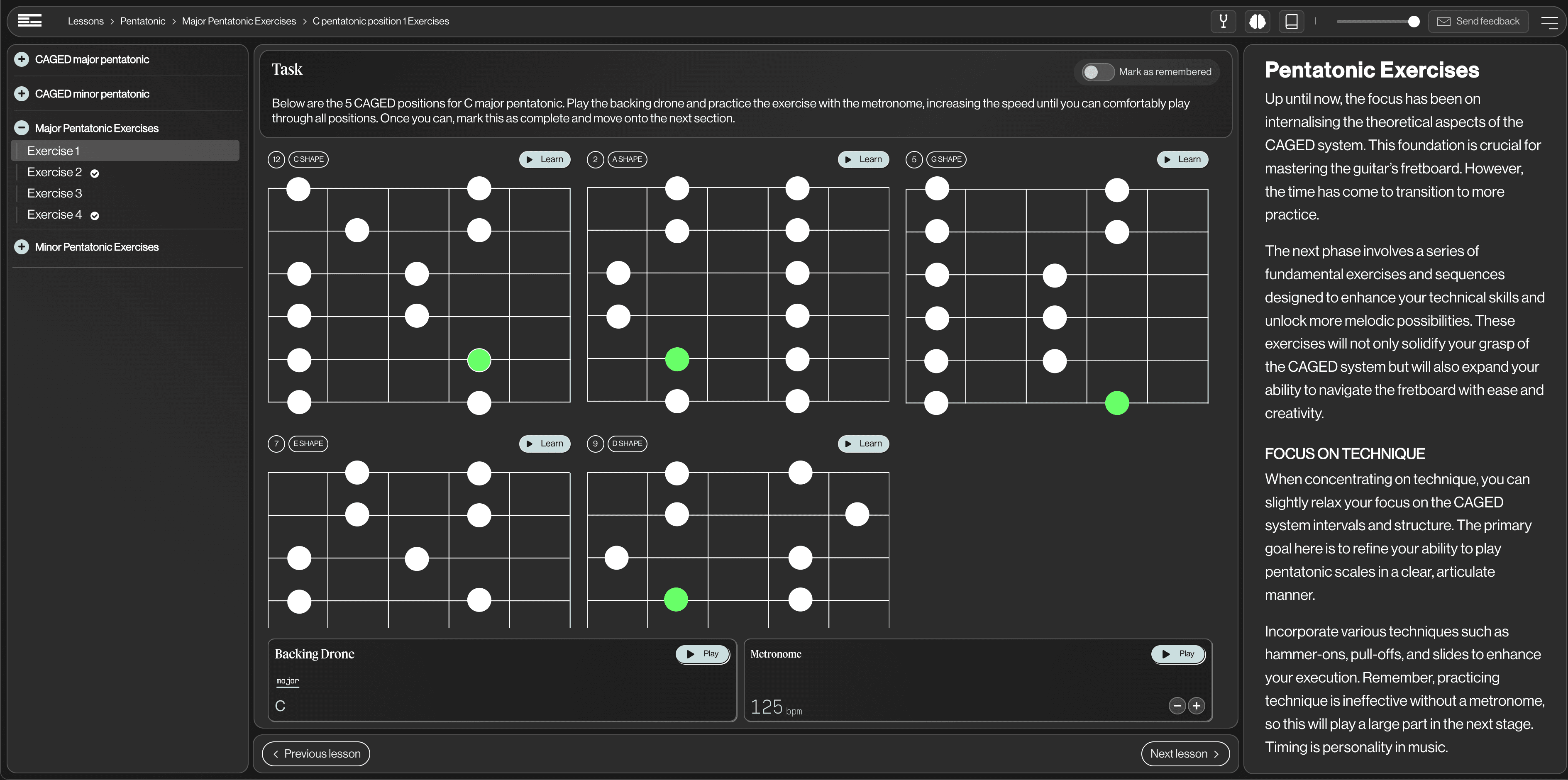1568x780 pixels.
Task: Click C pentatonic position 1 Exercises breadcrumb
Action: [381, 21]
